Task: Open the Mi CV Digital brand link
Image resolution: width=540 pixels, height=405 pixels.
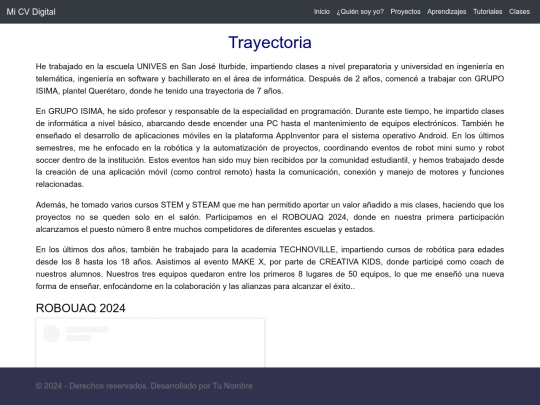Action: point(31,12)
